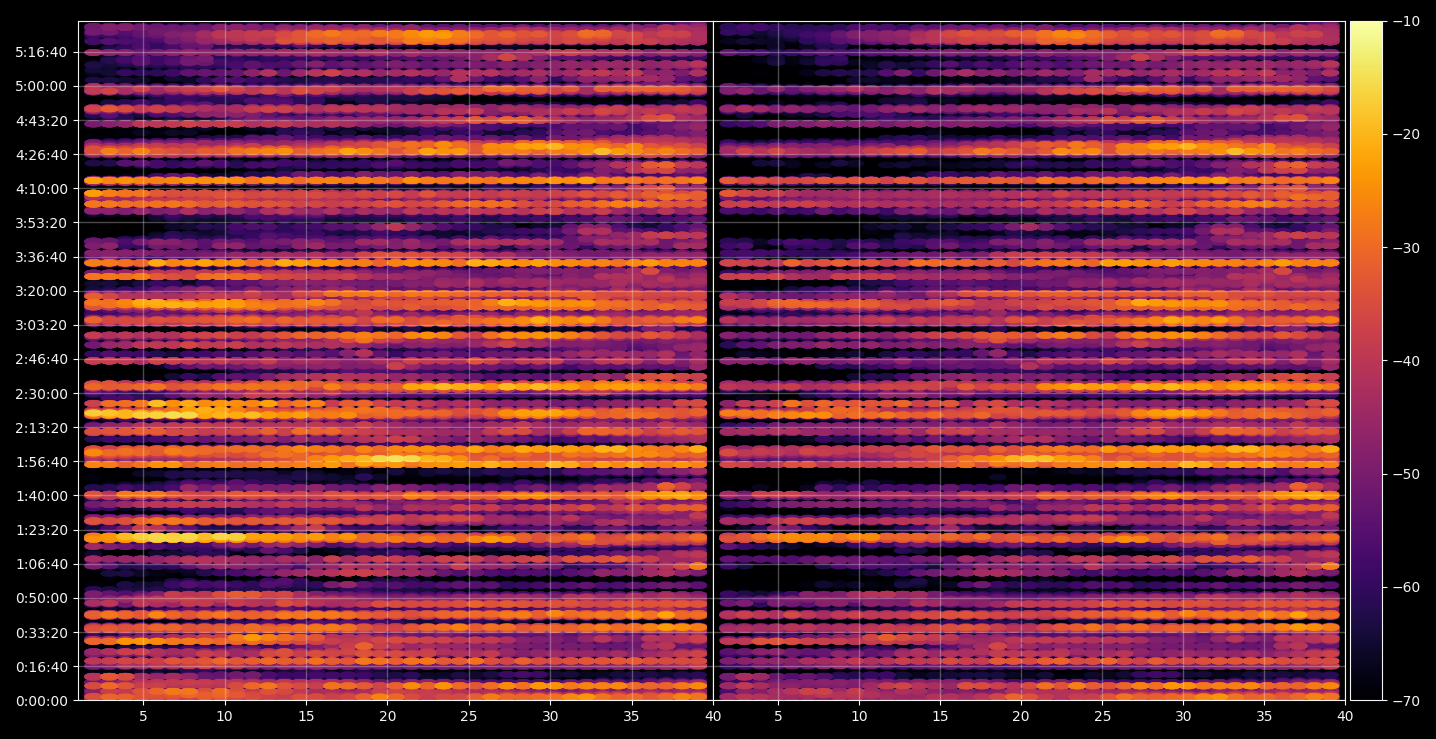The height and width of the screenshot is (739, 1436).
Task: Click x-axis label 15 under the right heatmap
Action: (940, 717)
